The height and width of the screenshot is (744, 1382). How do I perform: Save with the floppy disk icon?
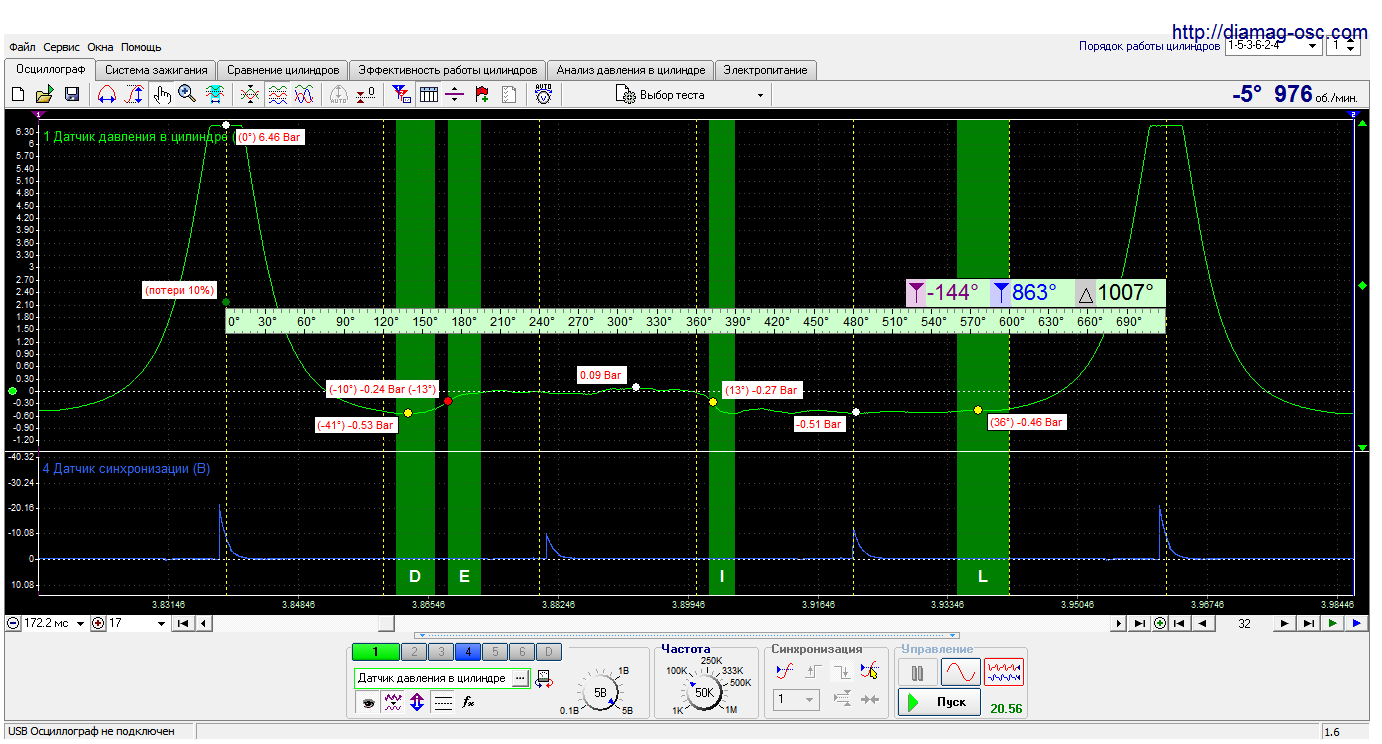71,95
